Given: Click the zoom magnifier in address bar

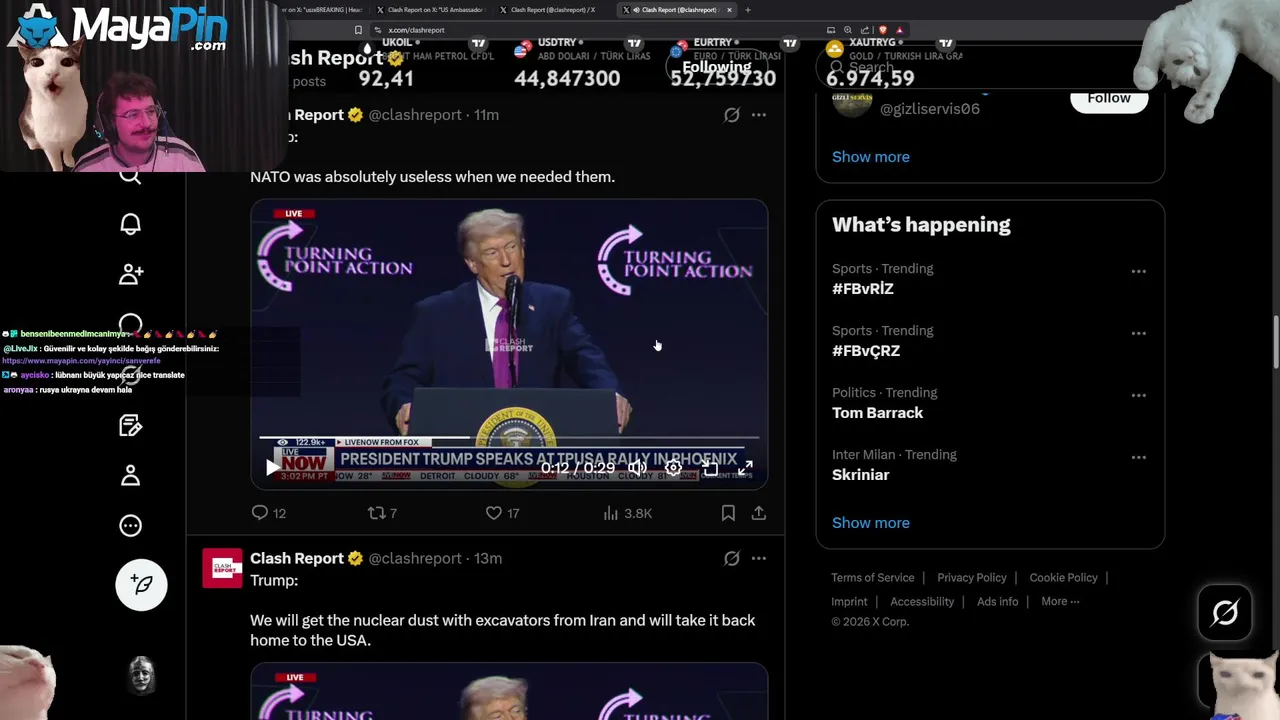Looking at the screenshot, I should coord(848,30).
